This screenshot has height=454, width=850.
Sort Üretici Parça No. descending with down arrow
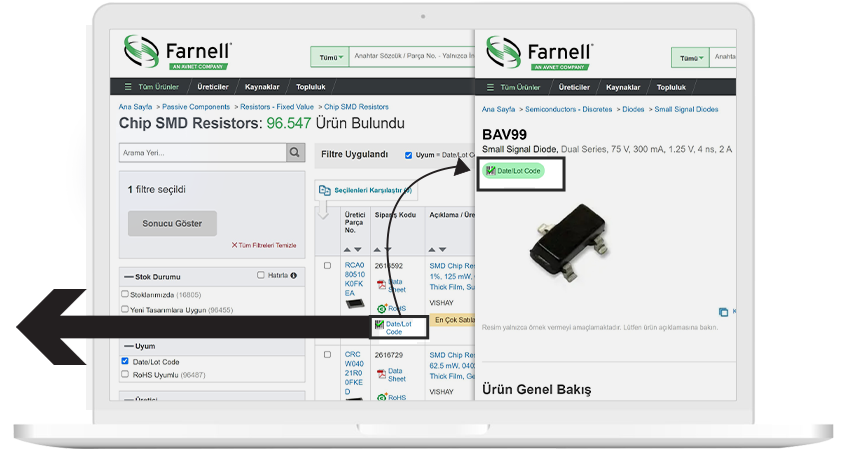click(x=358, y=250)
